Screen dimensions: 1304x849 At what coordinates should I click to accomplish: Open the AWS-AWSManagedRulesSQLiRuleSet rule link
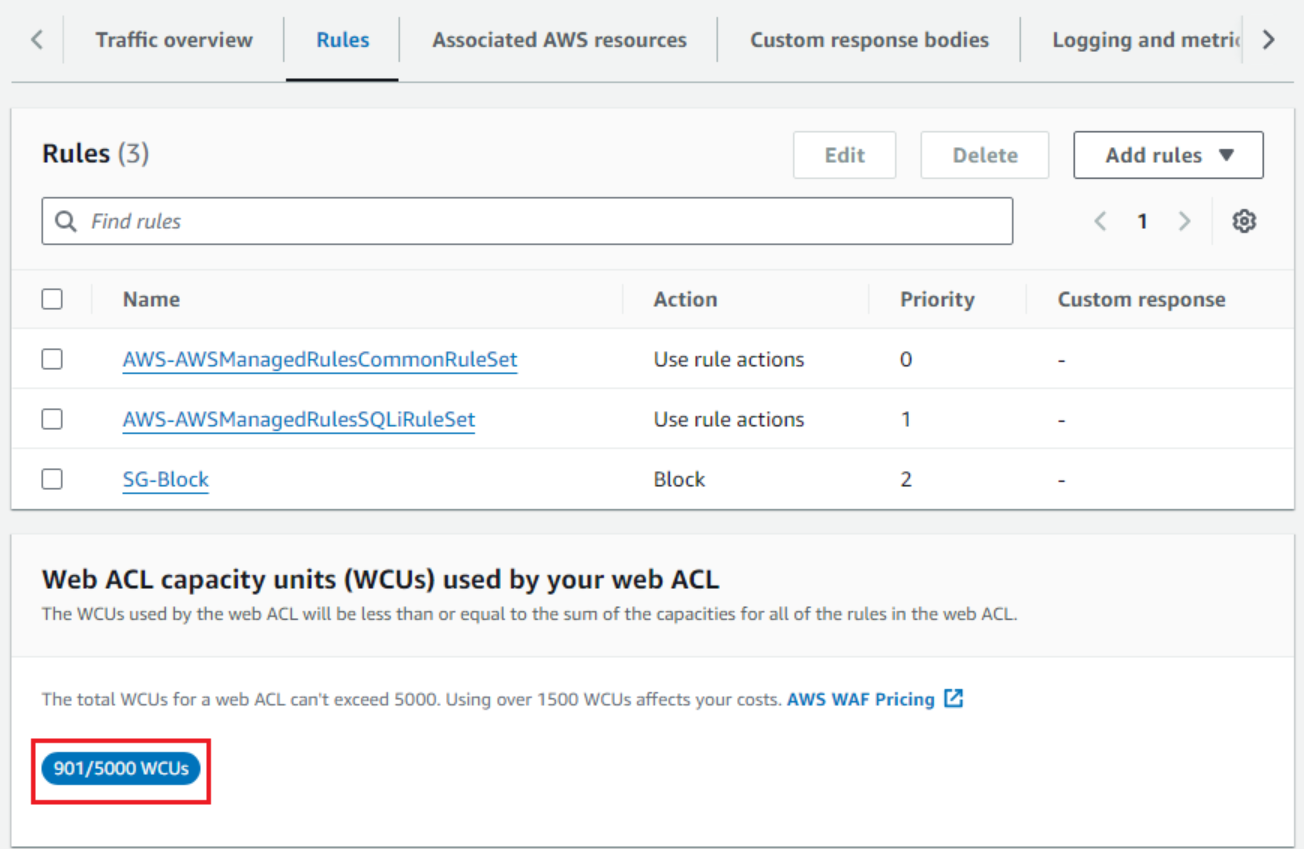[x=299, y=419]
